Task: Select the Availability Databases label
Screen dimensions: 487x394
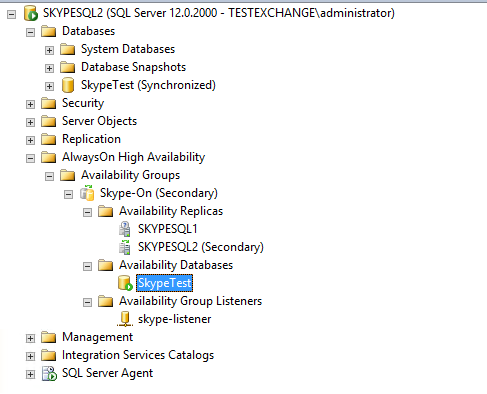Action: click(176, 265)
